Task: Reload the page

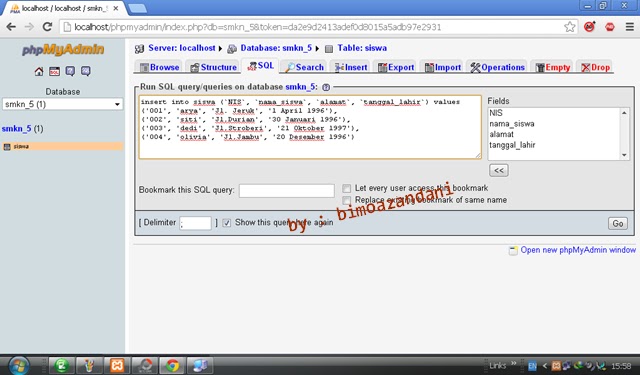Action: (47, 27)
